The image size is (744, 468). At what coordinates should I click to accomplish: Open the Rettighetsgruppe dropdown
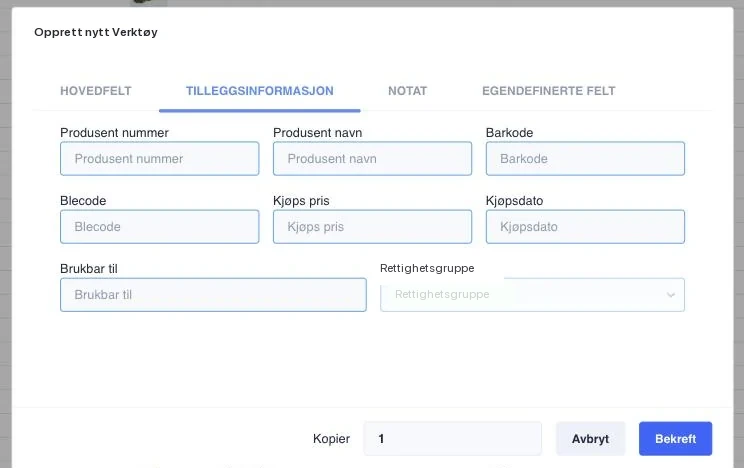(x=532, y=295)
